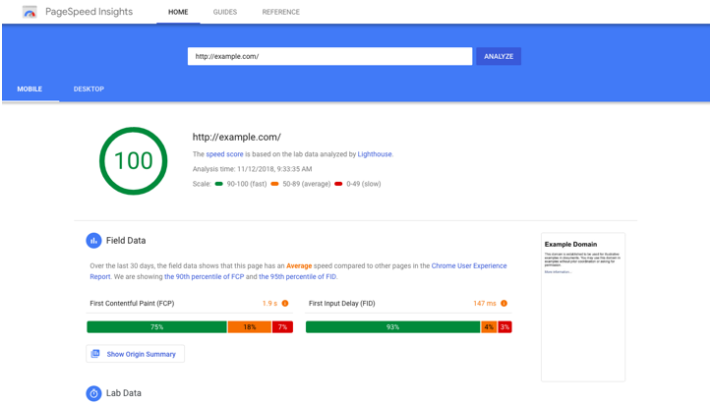This screenshot has width=728, height=415.
Task: Click the FCP green 75% bar segment
Action: [157, 327]
